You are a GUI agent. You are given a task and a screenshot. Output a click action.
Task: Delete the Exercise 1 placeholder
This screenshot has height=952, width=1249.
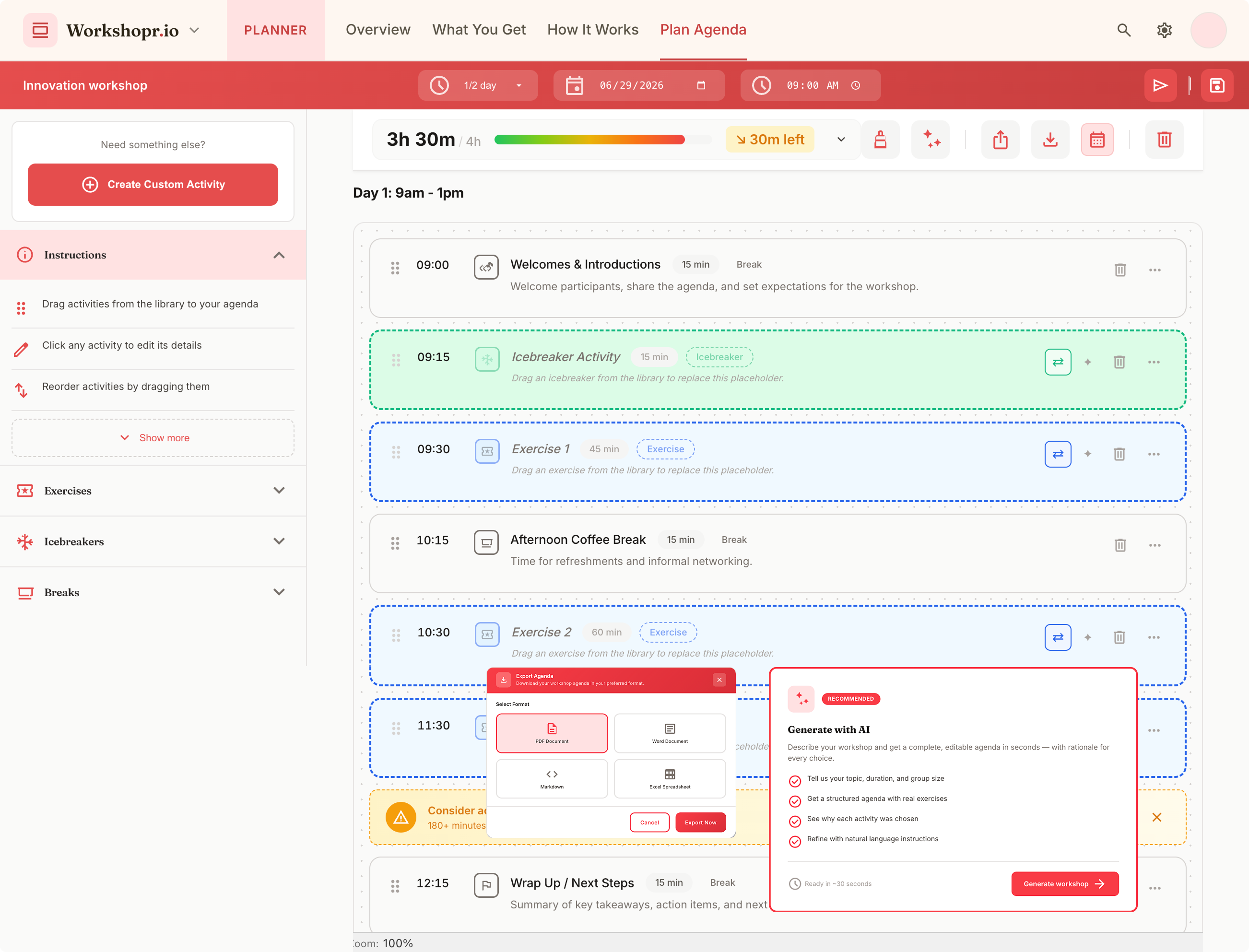1119,454
